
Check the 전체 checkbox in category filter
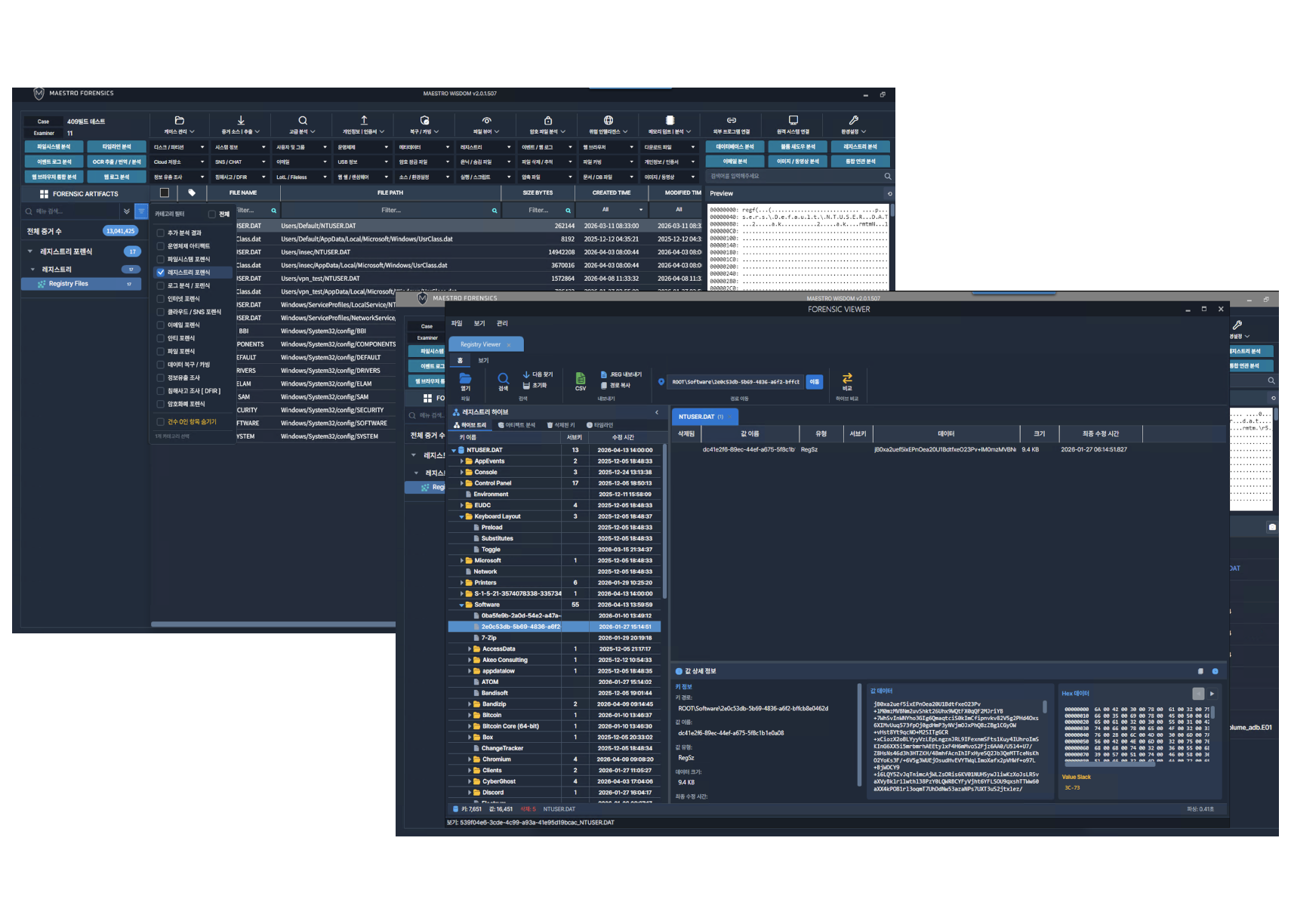(212, 214)
